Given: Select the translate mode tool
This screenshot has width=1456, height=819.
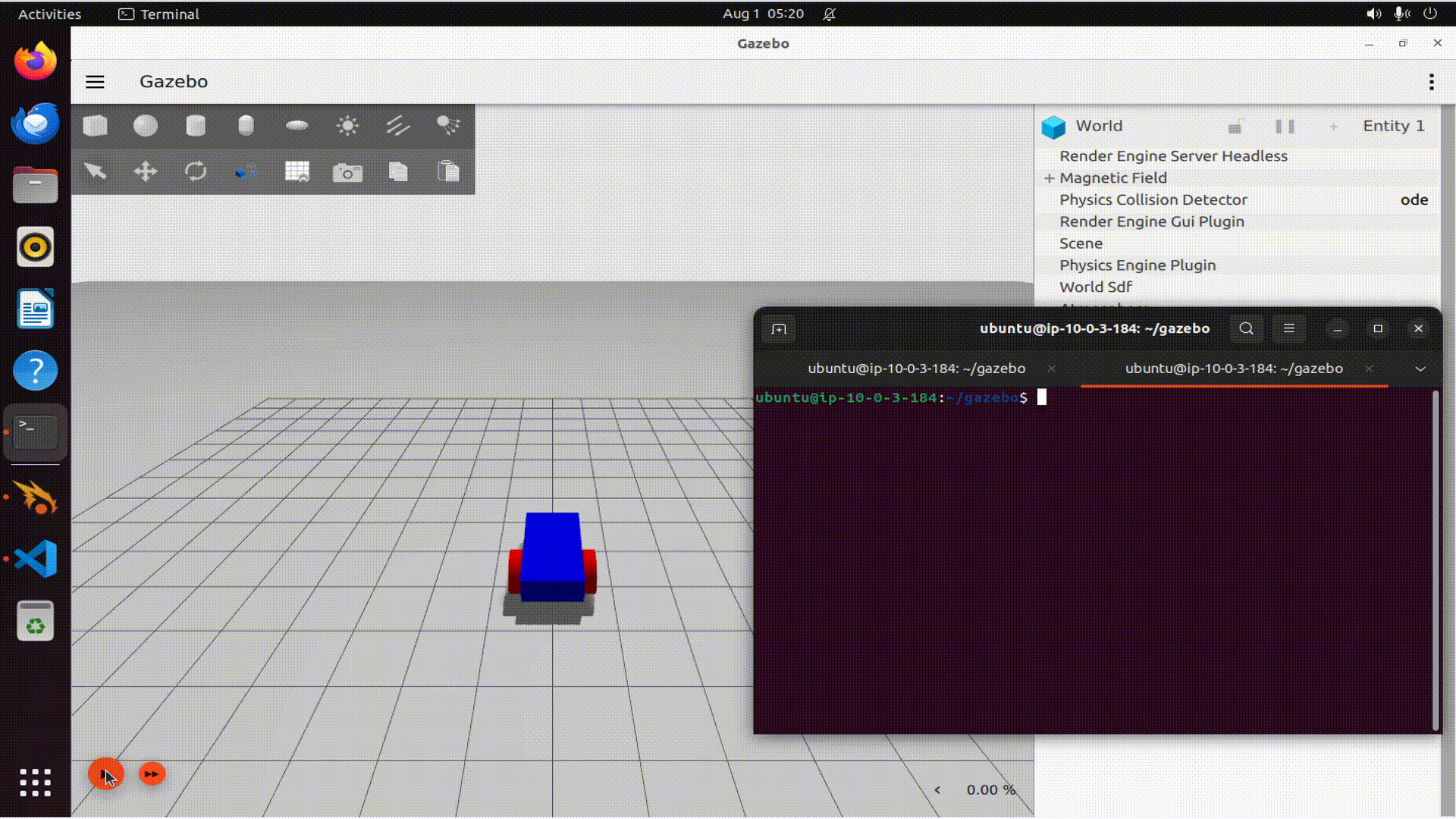Looking at the screenshot, I should coord(145,171).
